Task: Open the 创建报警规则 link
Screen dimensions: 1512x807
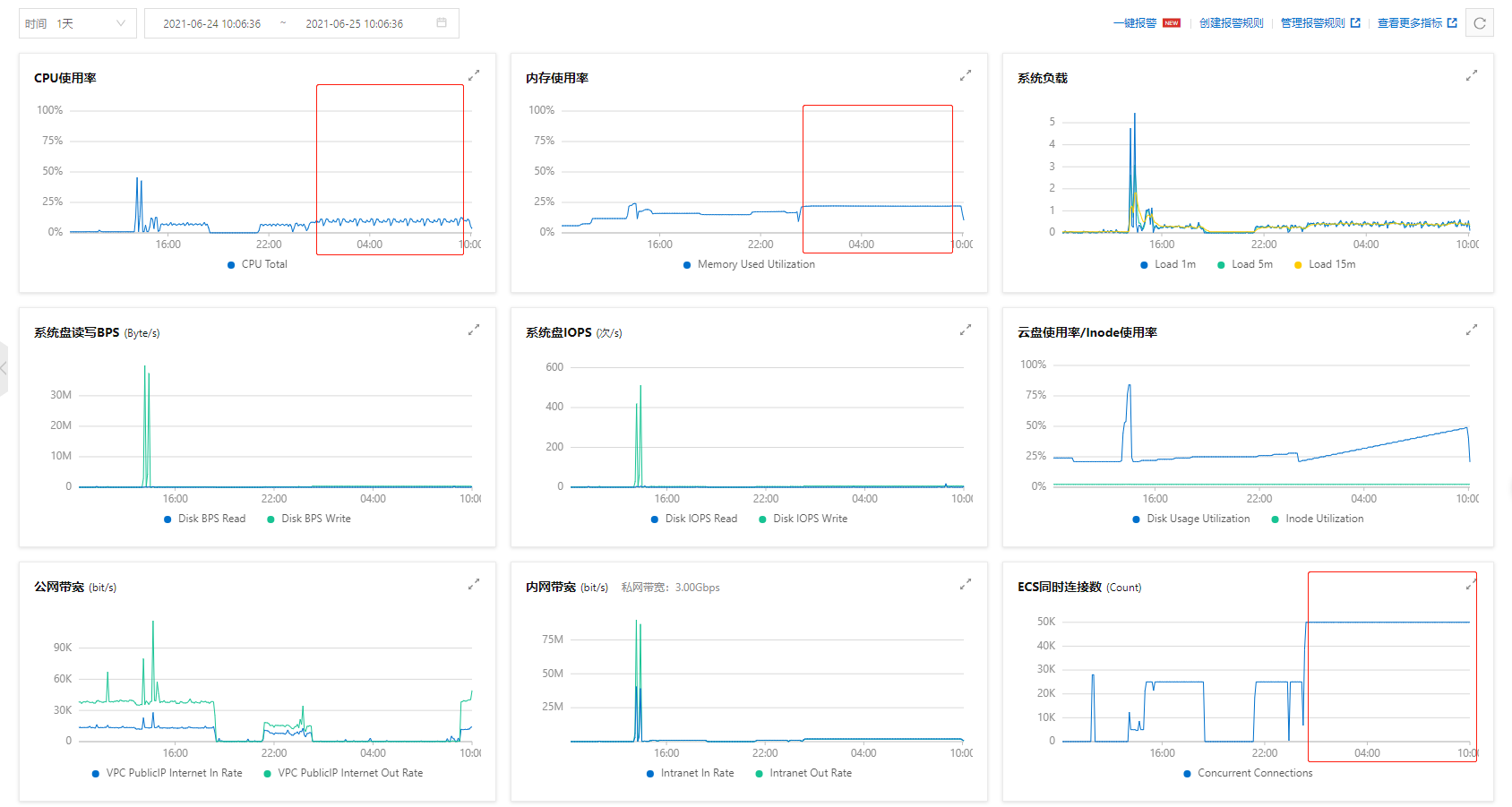Action: pos(1232,23)
